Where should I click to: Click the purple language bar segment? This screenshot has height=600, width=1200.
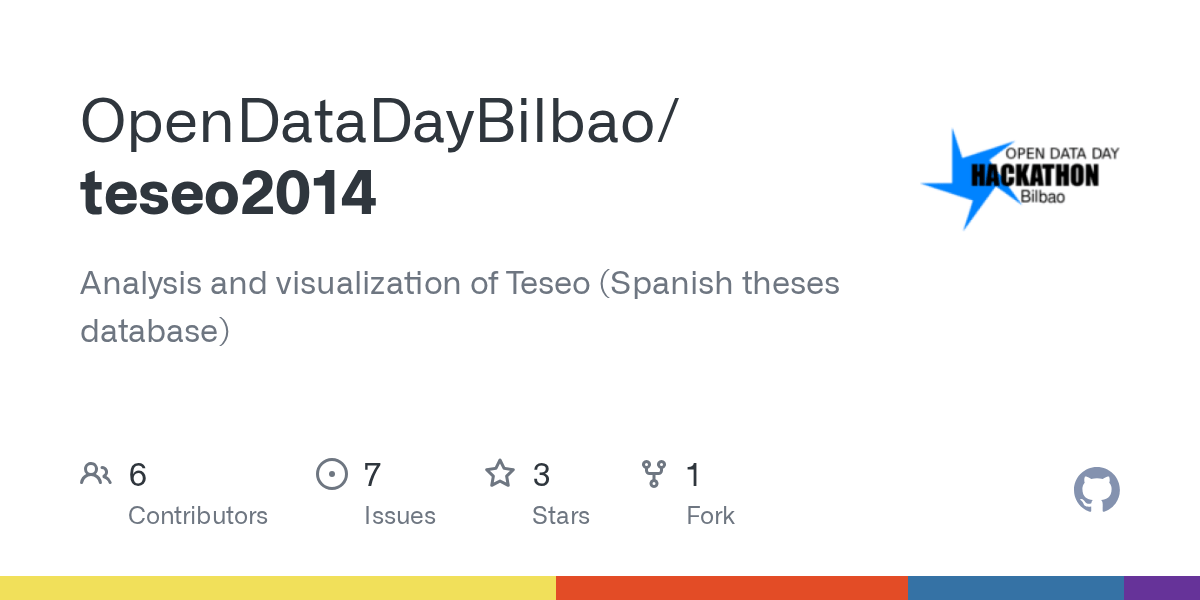(x=1162, y=588)
